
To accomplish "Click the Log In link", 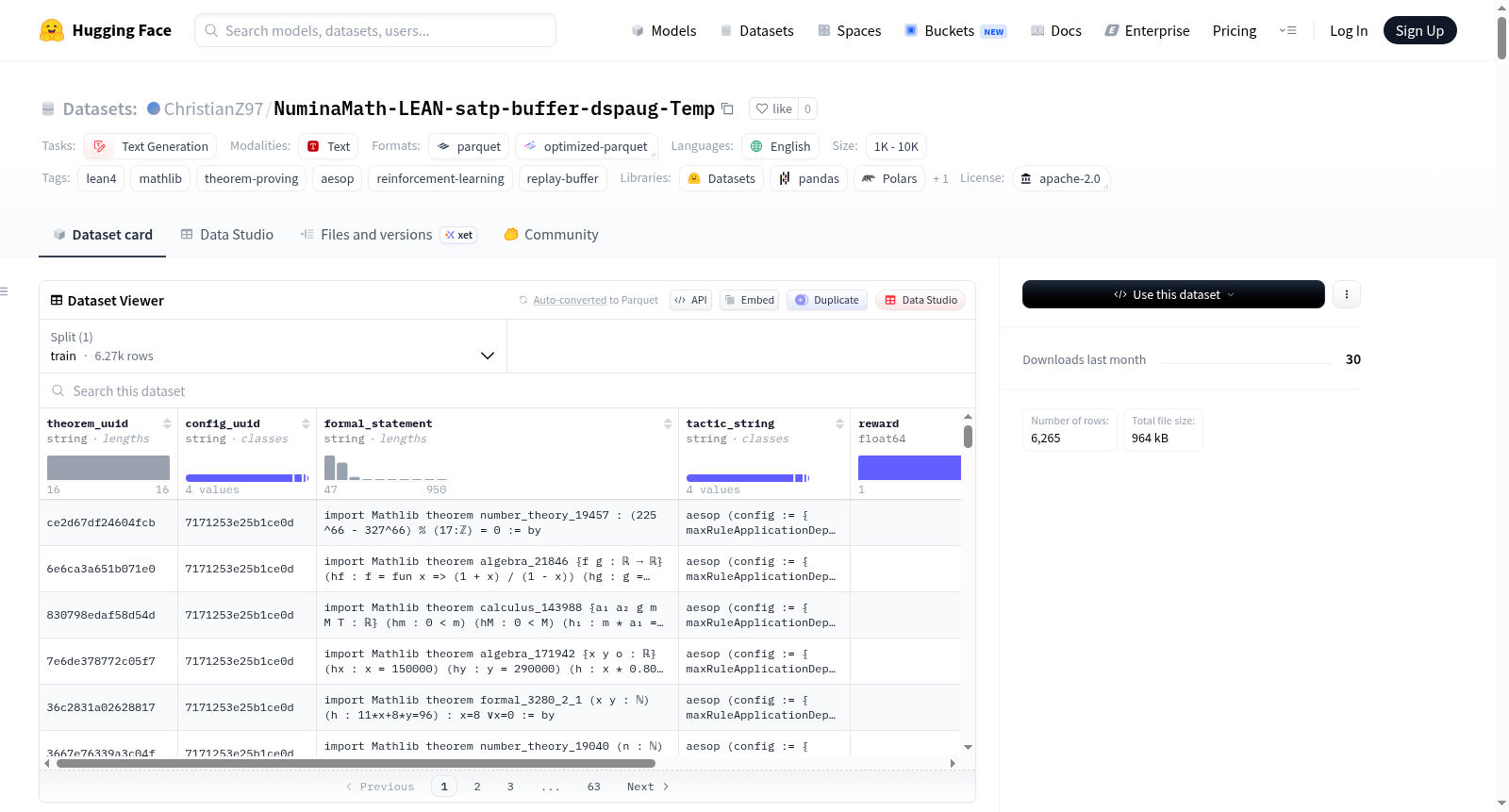I will [1349, 30].
